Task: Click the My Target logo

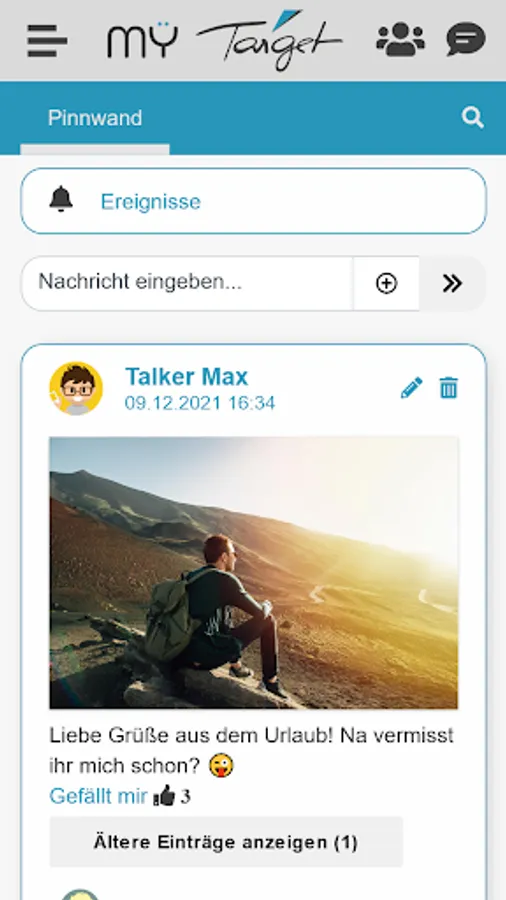Action: pos(224,40)
